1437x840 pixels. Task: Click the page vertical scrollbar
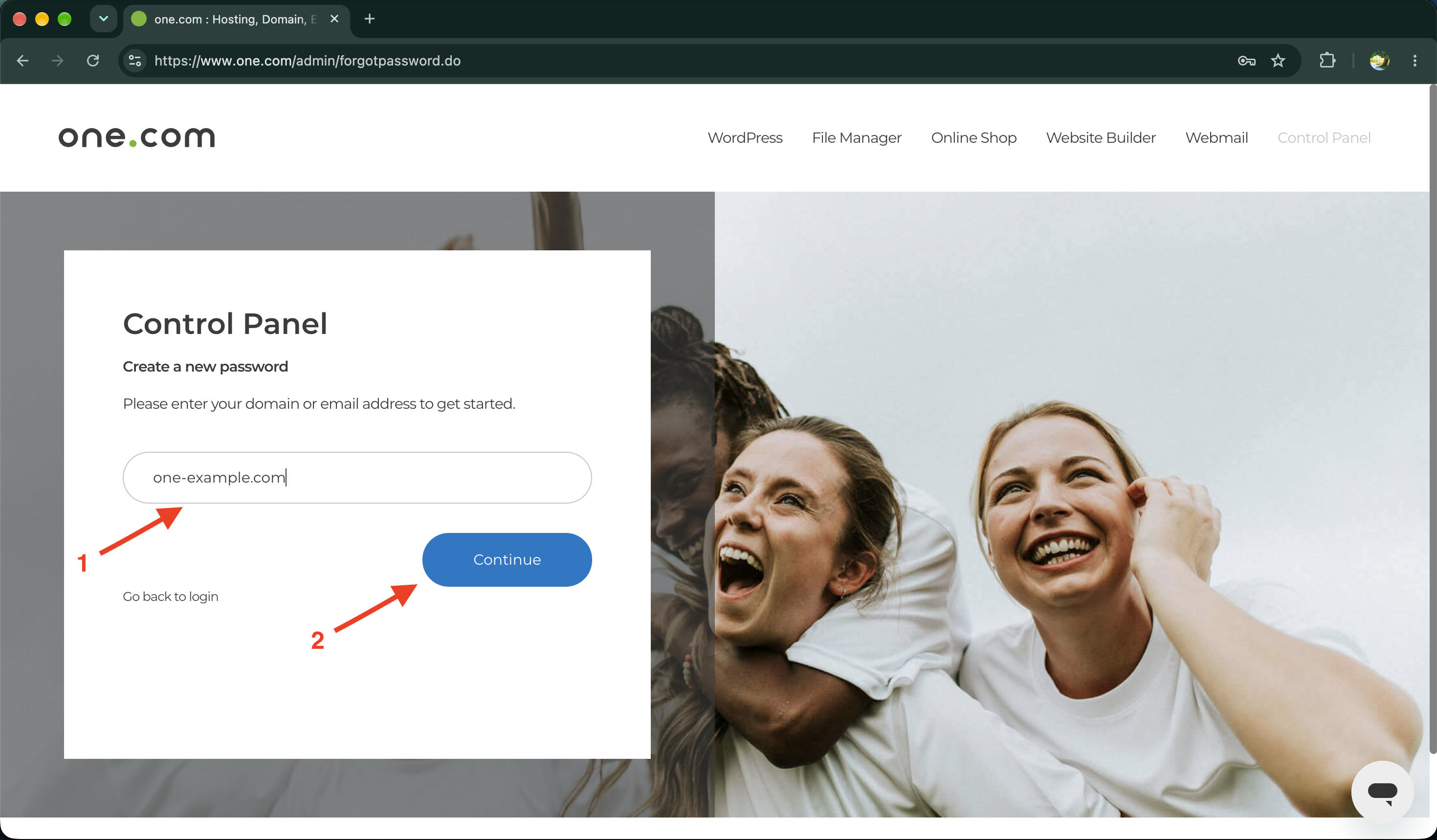click(1432, 419)
